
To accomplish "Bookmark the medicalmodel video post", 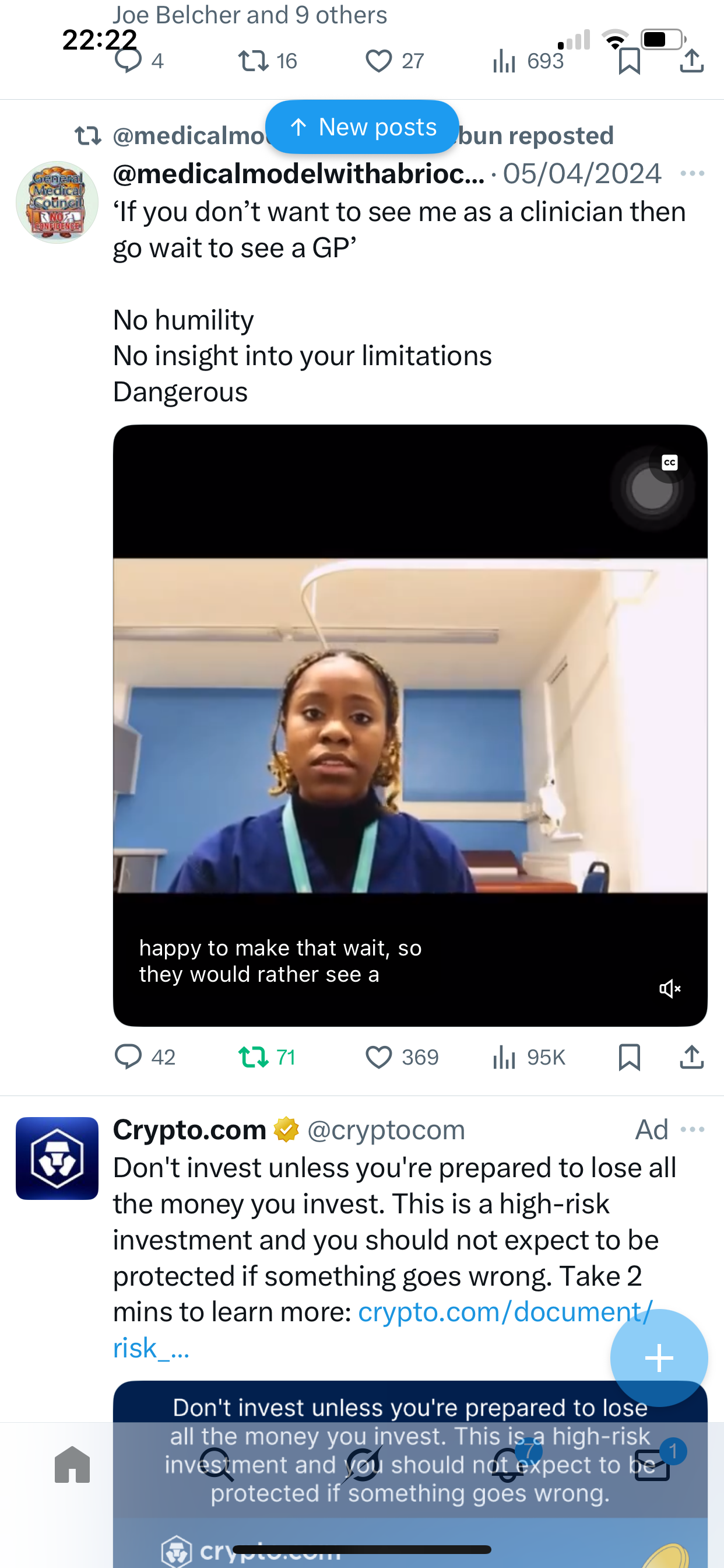I will pyautogui.click(x=629, y=1058).
